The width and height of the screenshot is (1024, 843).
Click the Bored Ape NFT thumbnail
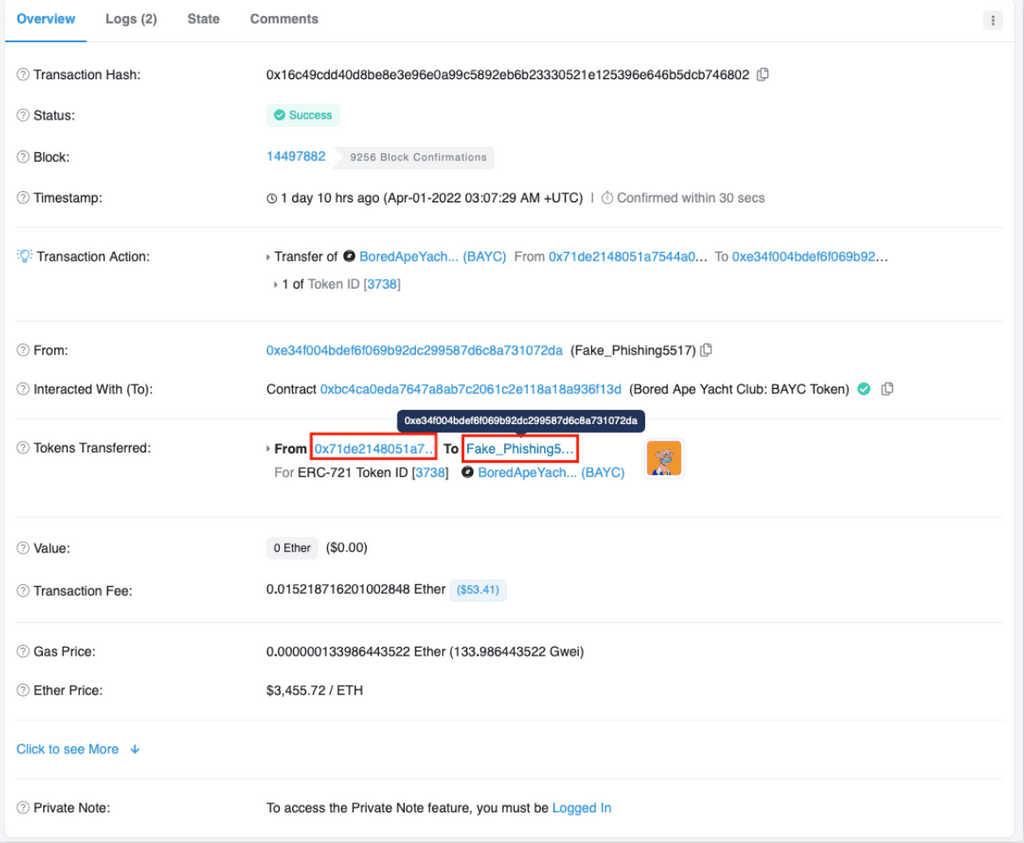(664, 458)
